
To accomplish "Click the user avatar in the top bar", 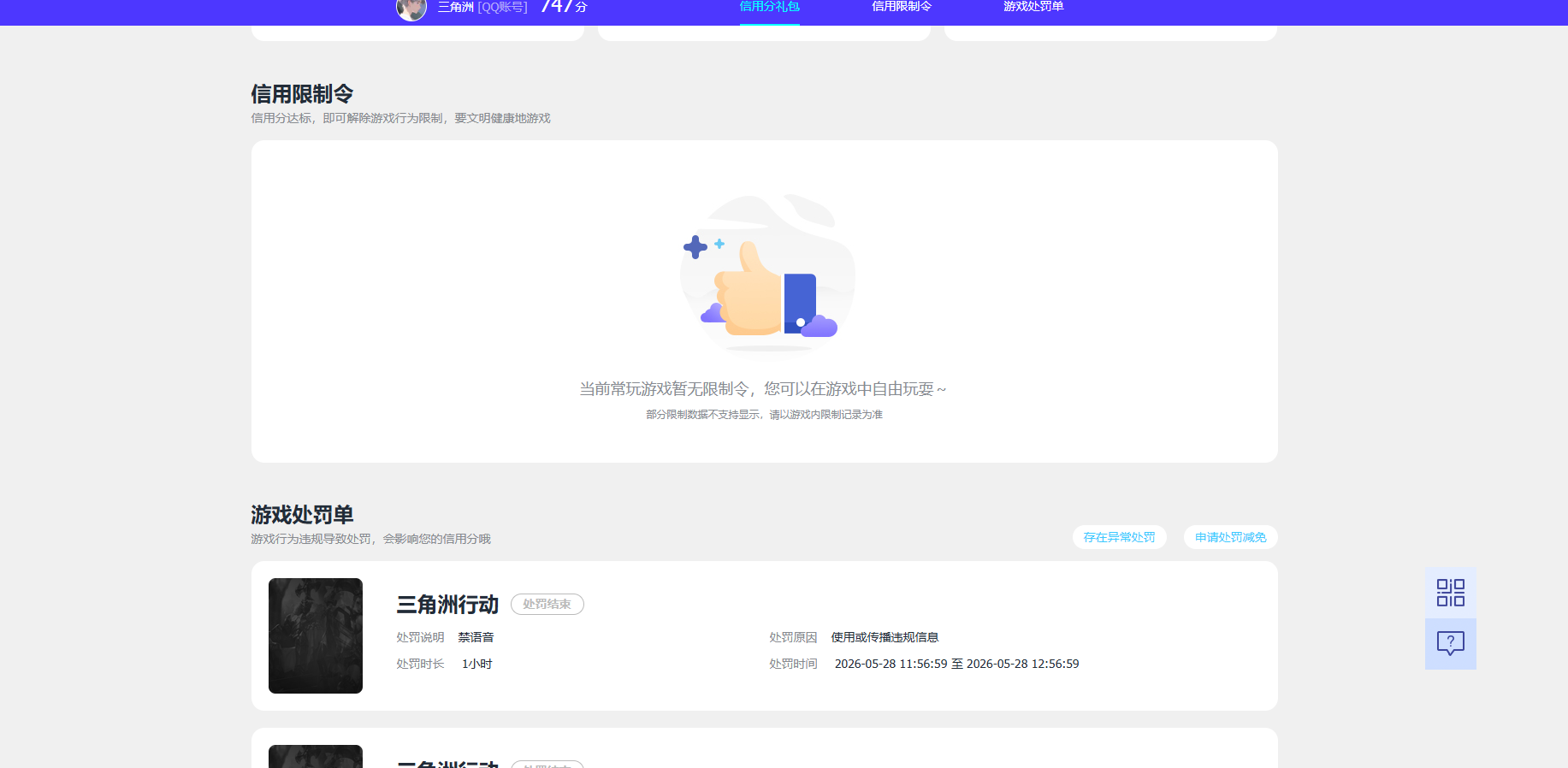I will (411, 8).
